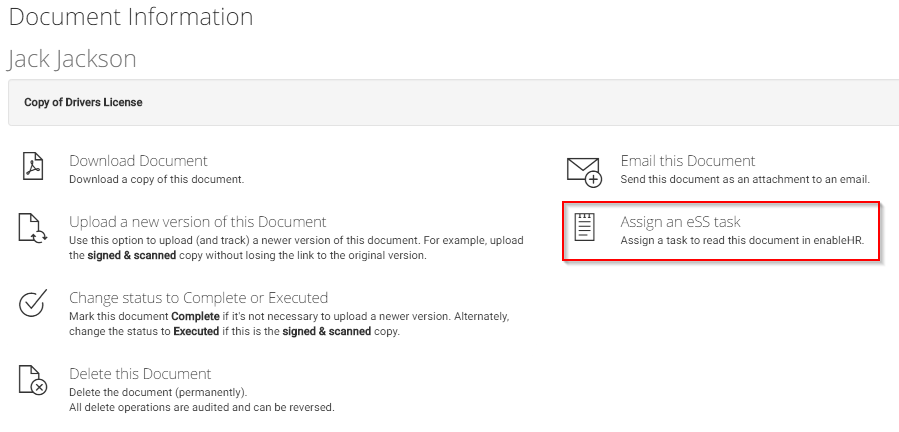
Task: Click the 'Assign an eSS task' title
Action: (680, 221)
